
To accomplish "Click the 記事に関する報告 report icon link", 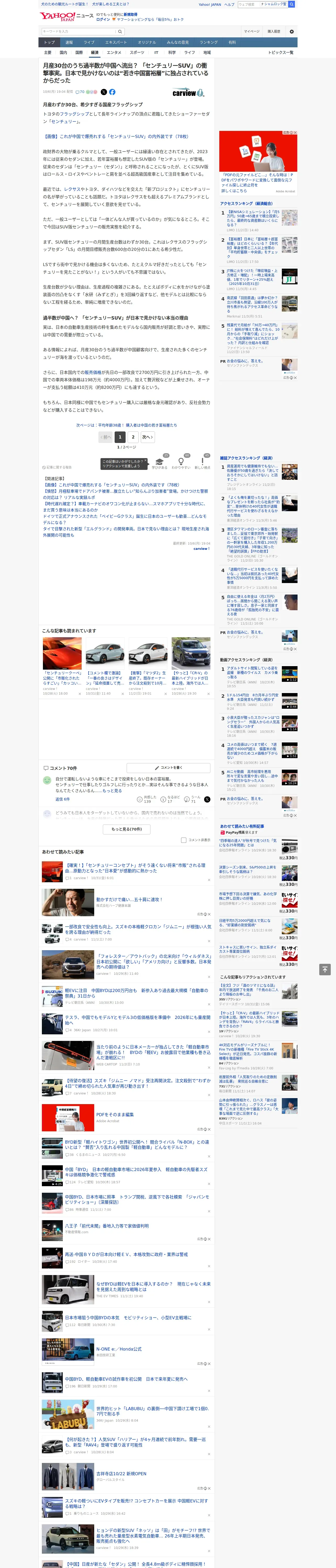I will coord(57,468).
